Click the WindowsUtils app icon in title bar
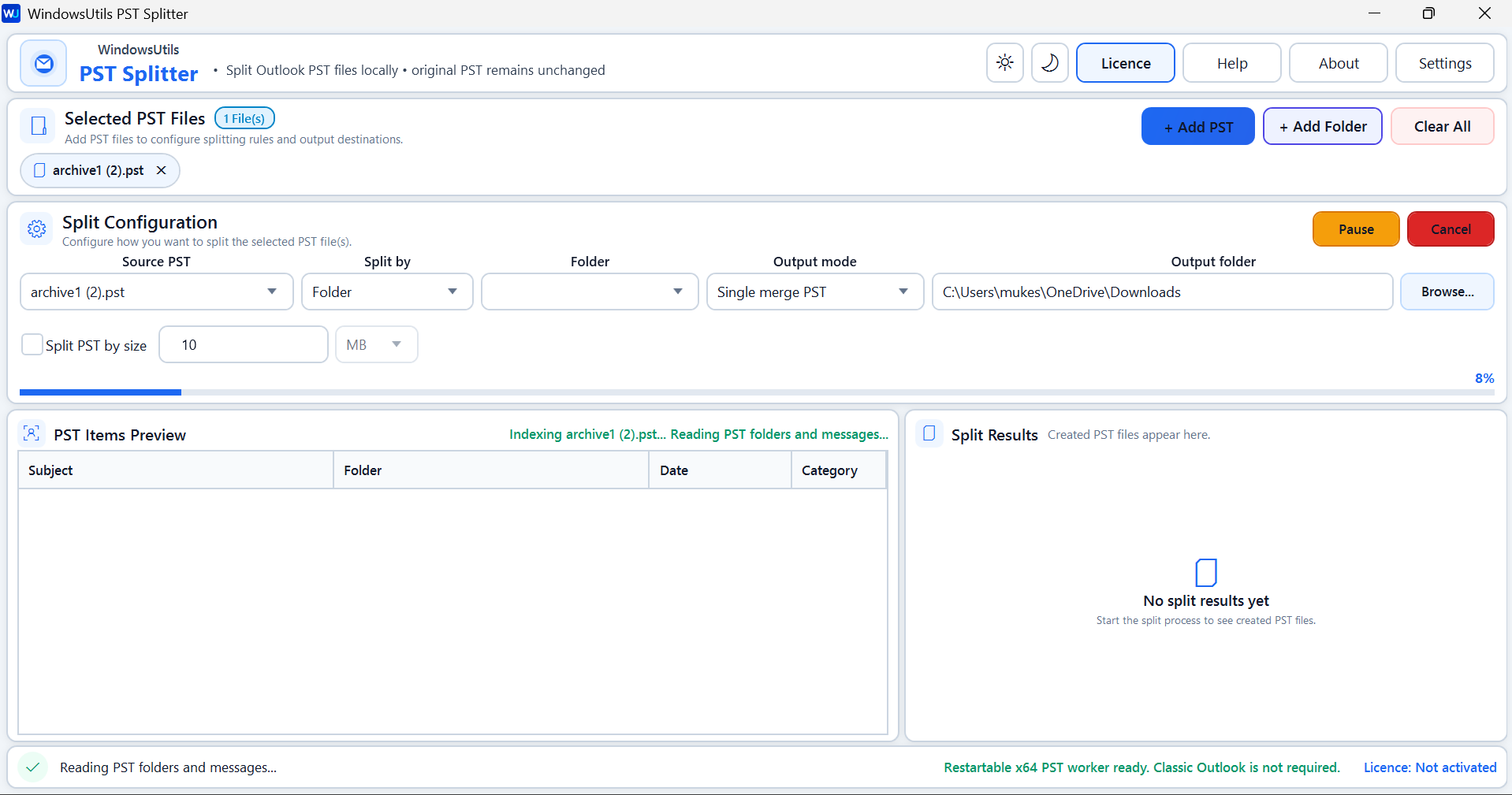This screenshot has width=1512, height=795. point(11,13)
